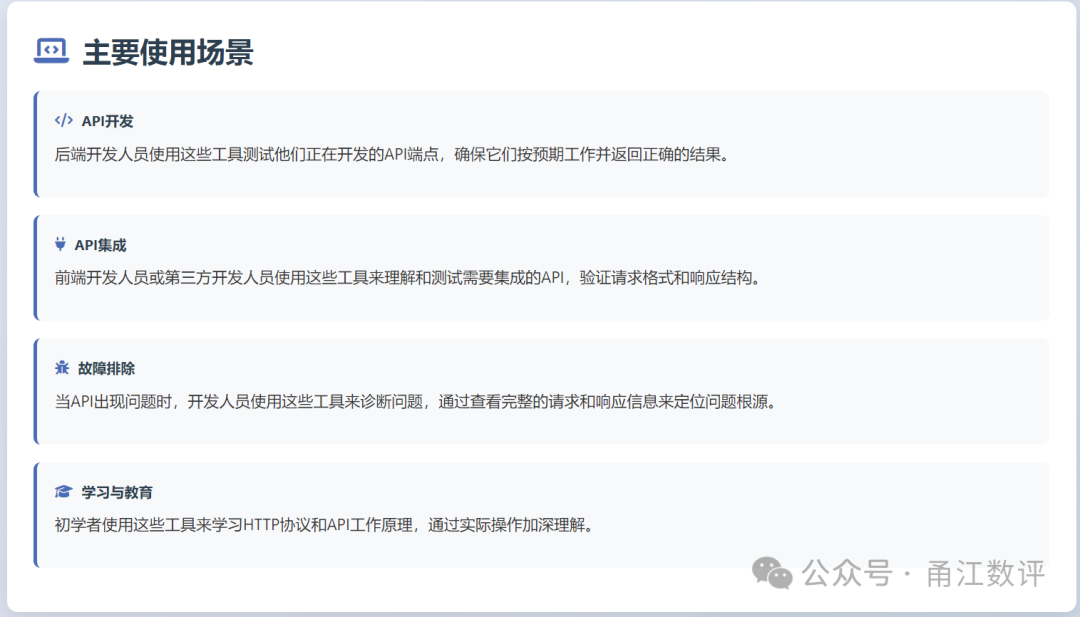
Task: Click the laptop code icon beside 主要使用场景
Action: tap(51, 51)
